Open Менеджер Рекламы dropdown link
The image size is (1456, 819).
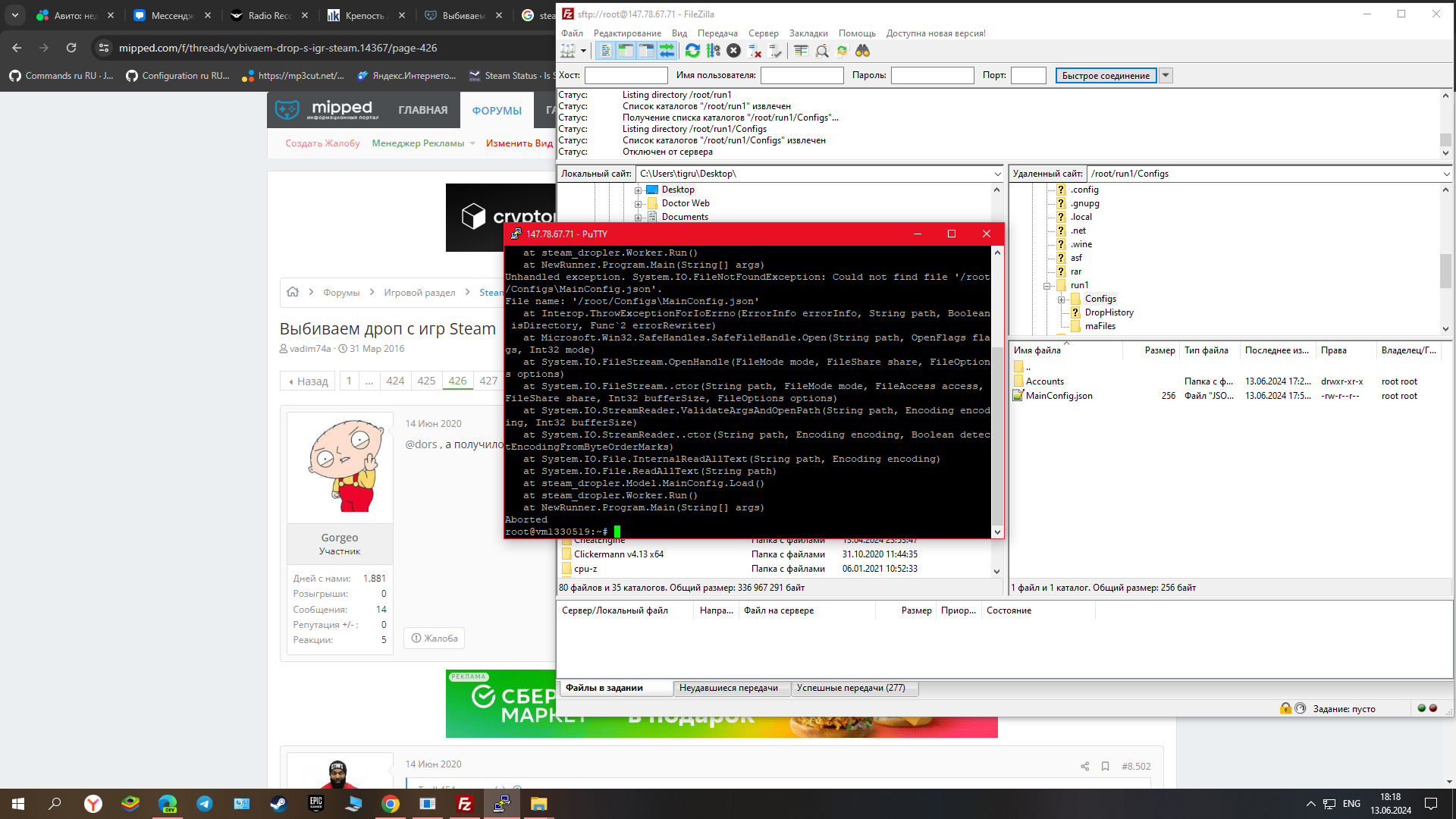click(423, 143)
